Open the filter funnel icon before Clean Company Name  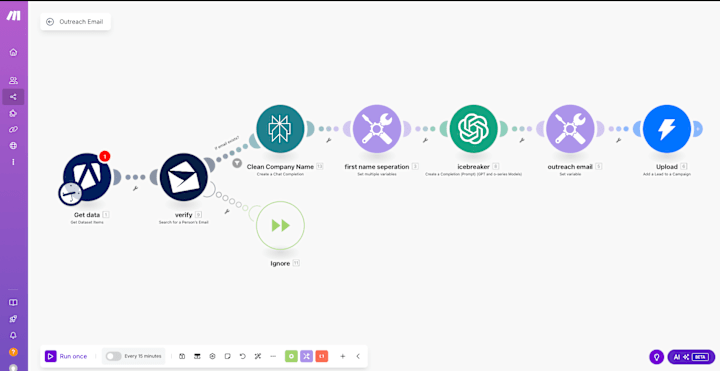(237, 163)
